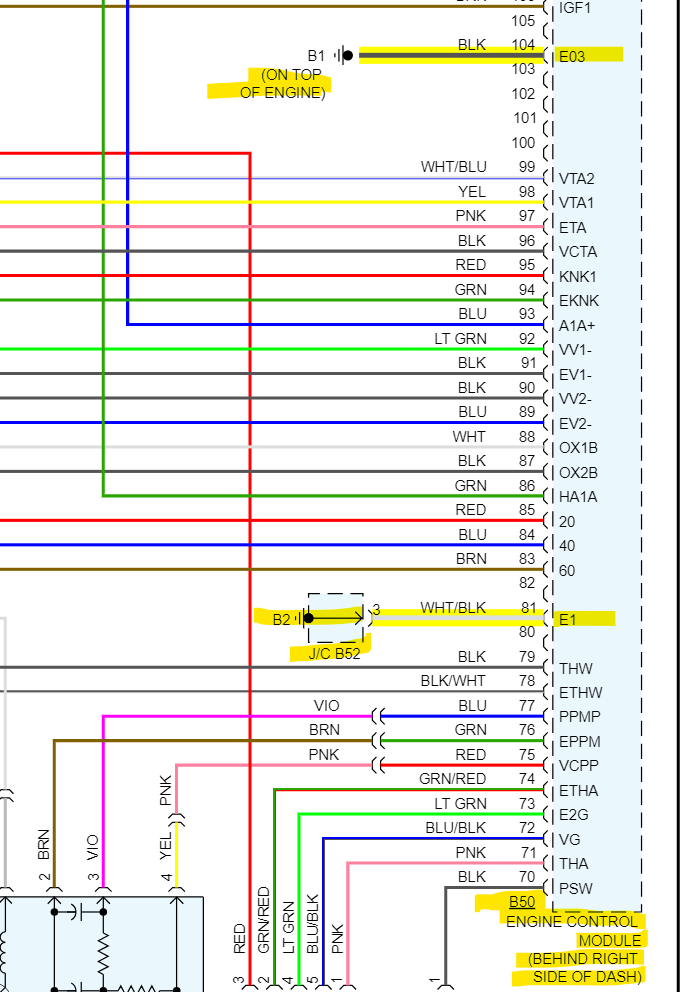The image size is (680, 992).
Task: Click the PSW terminal at pin 70
Action: 576,888
